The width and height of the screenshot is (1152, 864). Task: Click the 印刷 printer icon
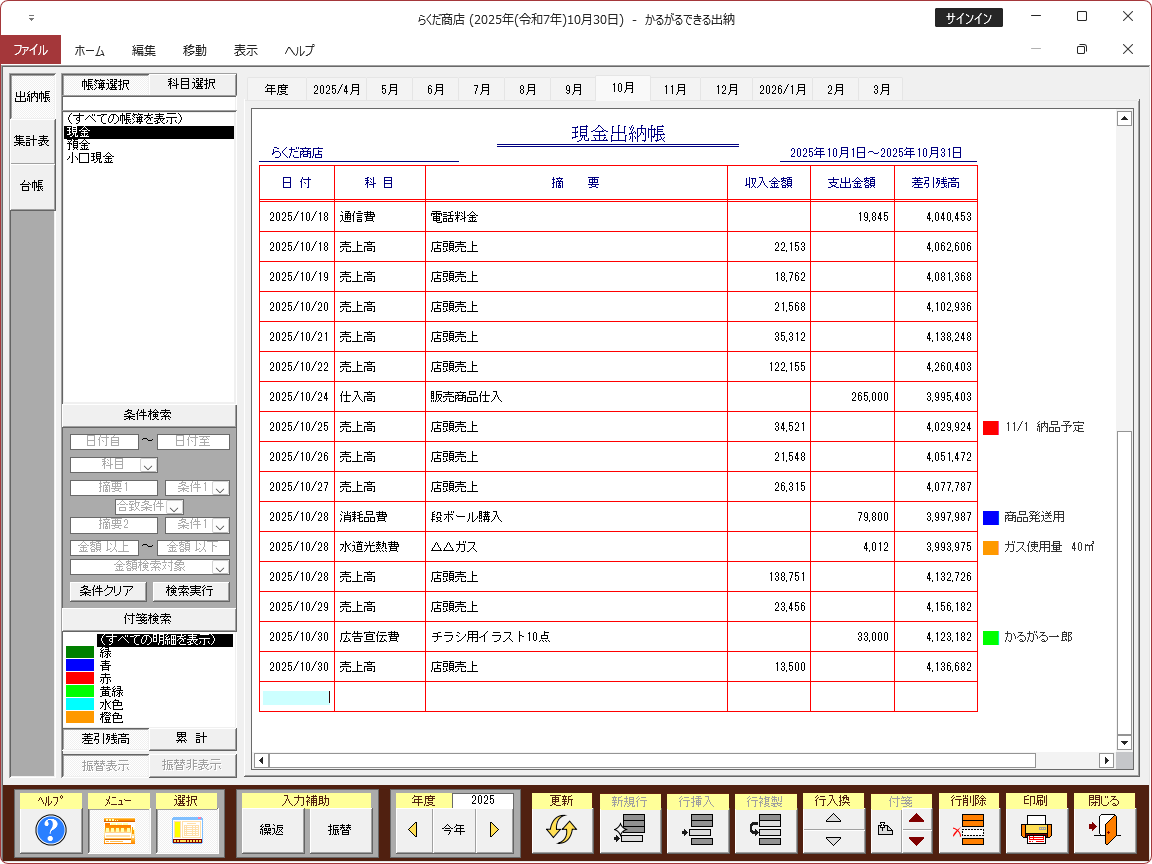[x=1037, y=830]
